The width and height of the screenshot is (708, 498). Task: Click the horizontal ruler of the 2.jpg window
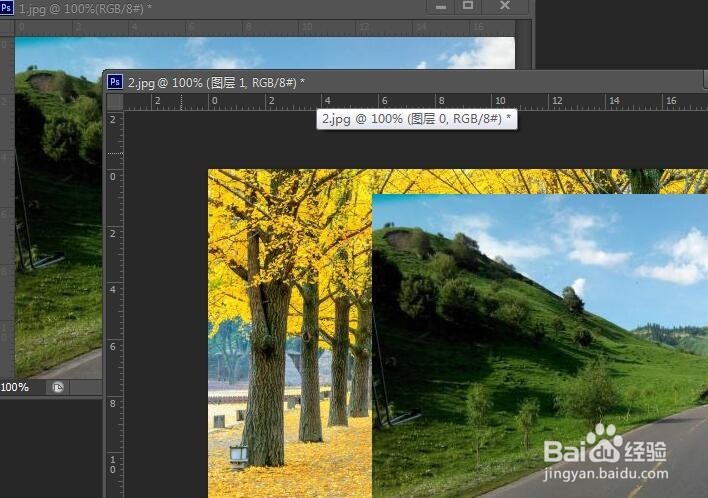click(x=415, y=102)
